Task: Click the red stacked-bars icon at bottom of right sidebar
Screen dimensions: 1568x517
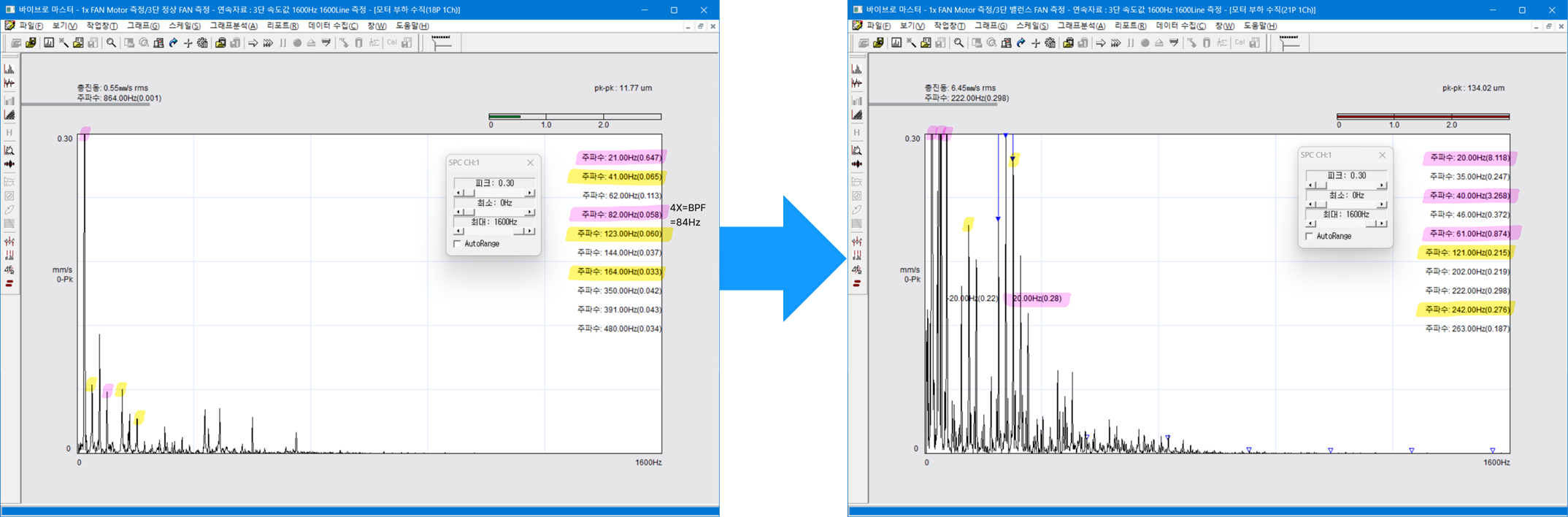Action: point(857,283)
